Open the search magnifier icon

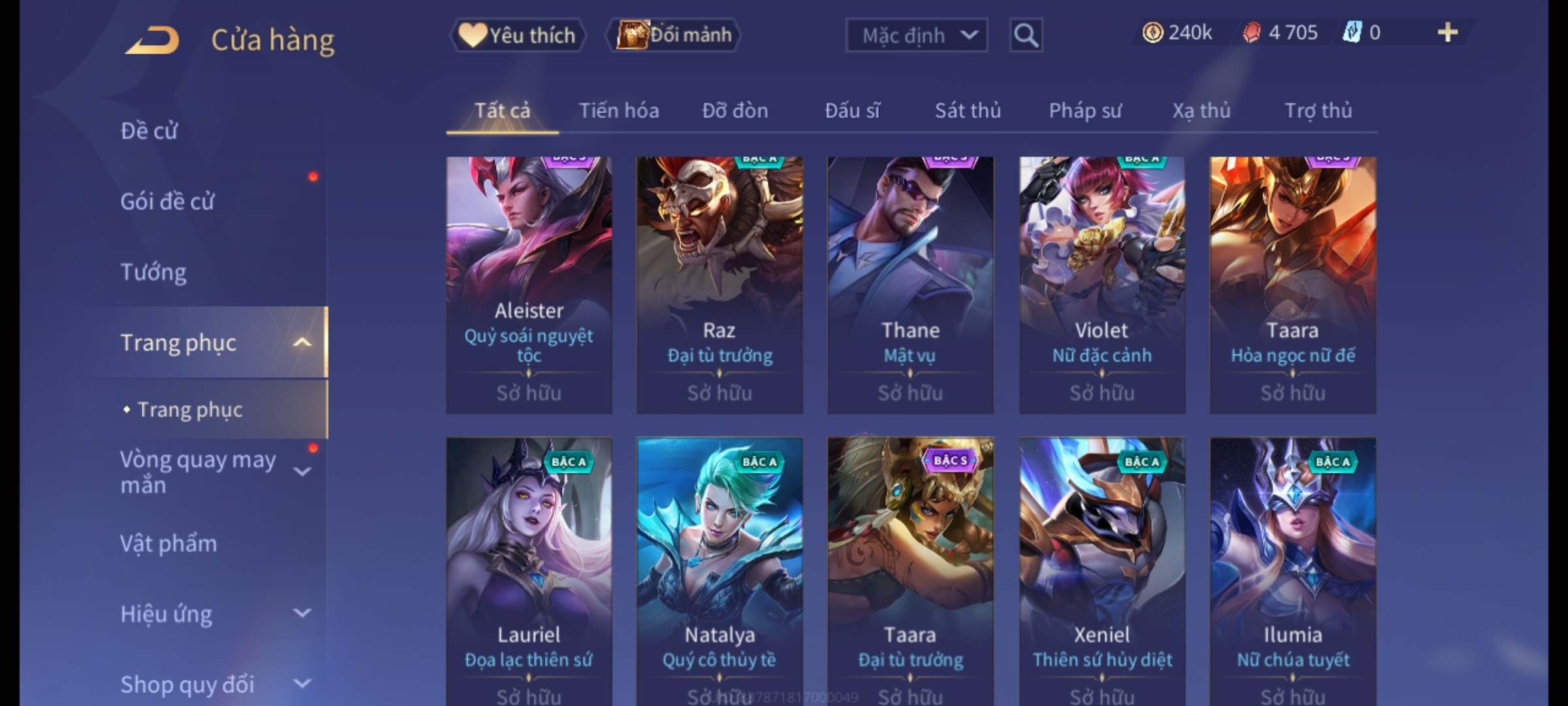pyautogui.click(x=1026, y=35)
